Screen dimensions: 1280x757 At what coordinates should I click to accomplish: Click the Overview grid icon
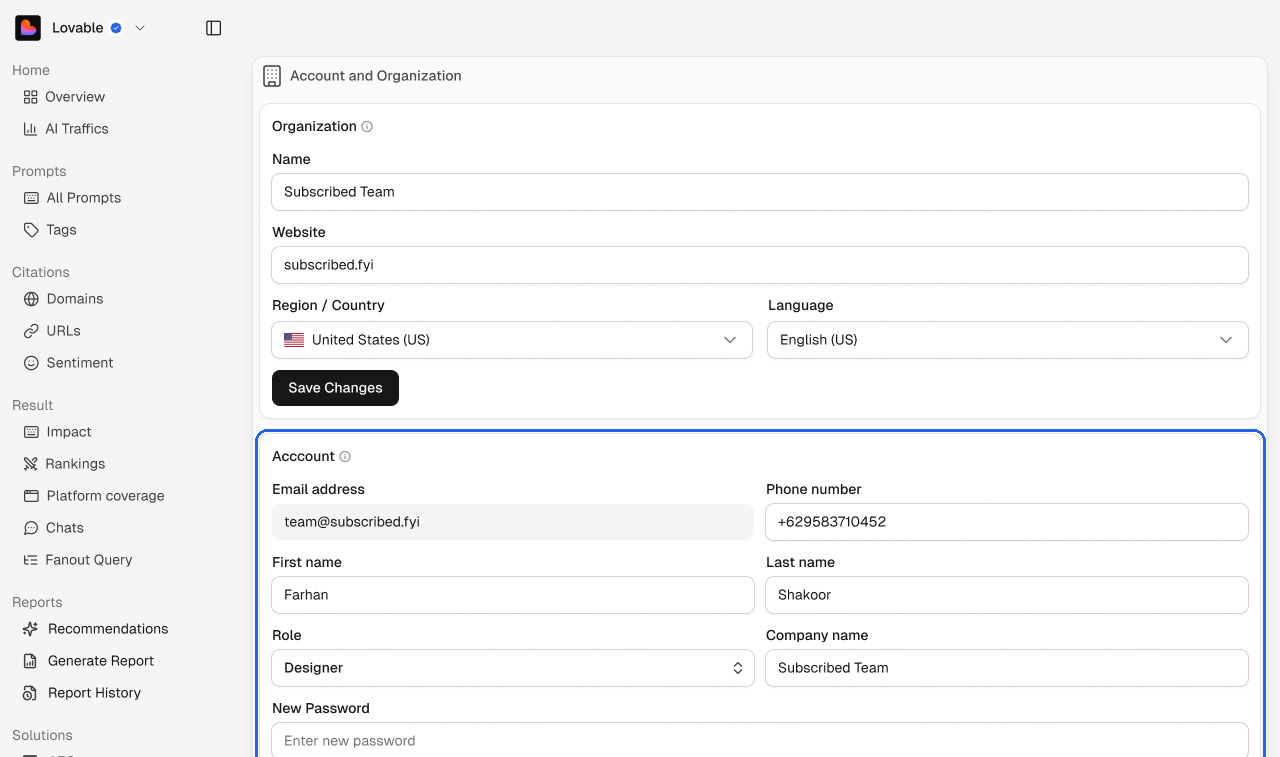click(30, 97)
